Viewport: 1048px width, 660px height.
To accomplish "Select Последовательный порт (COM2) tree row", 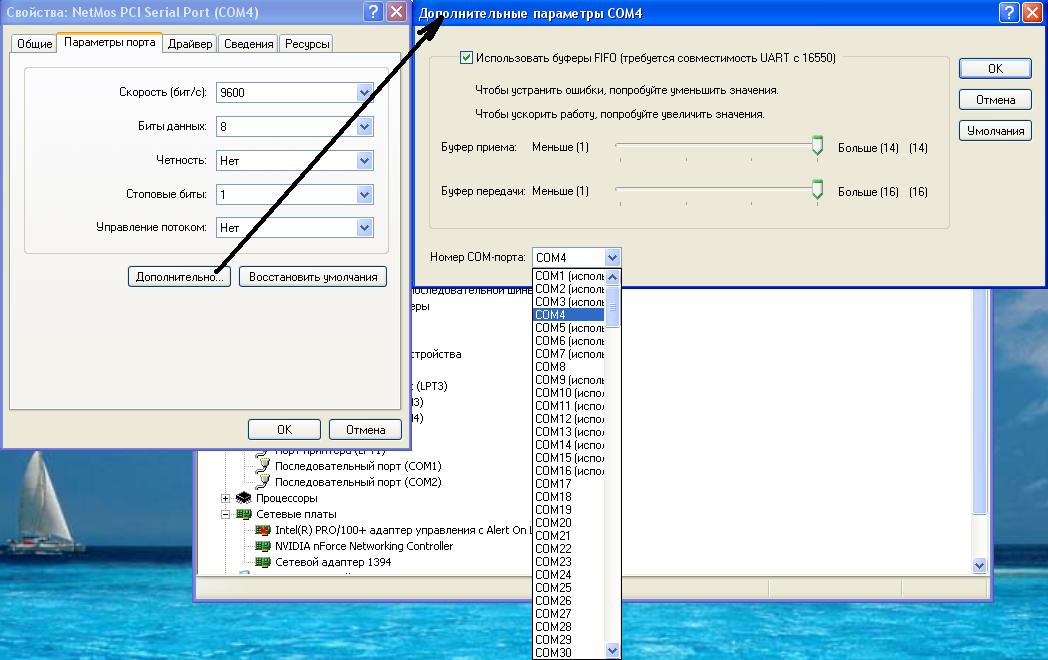I will [358, 482].
